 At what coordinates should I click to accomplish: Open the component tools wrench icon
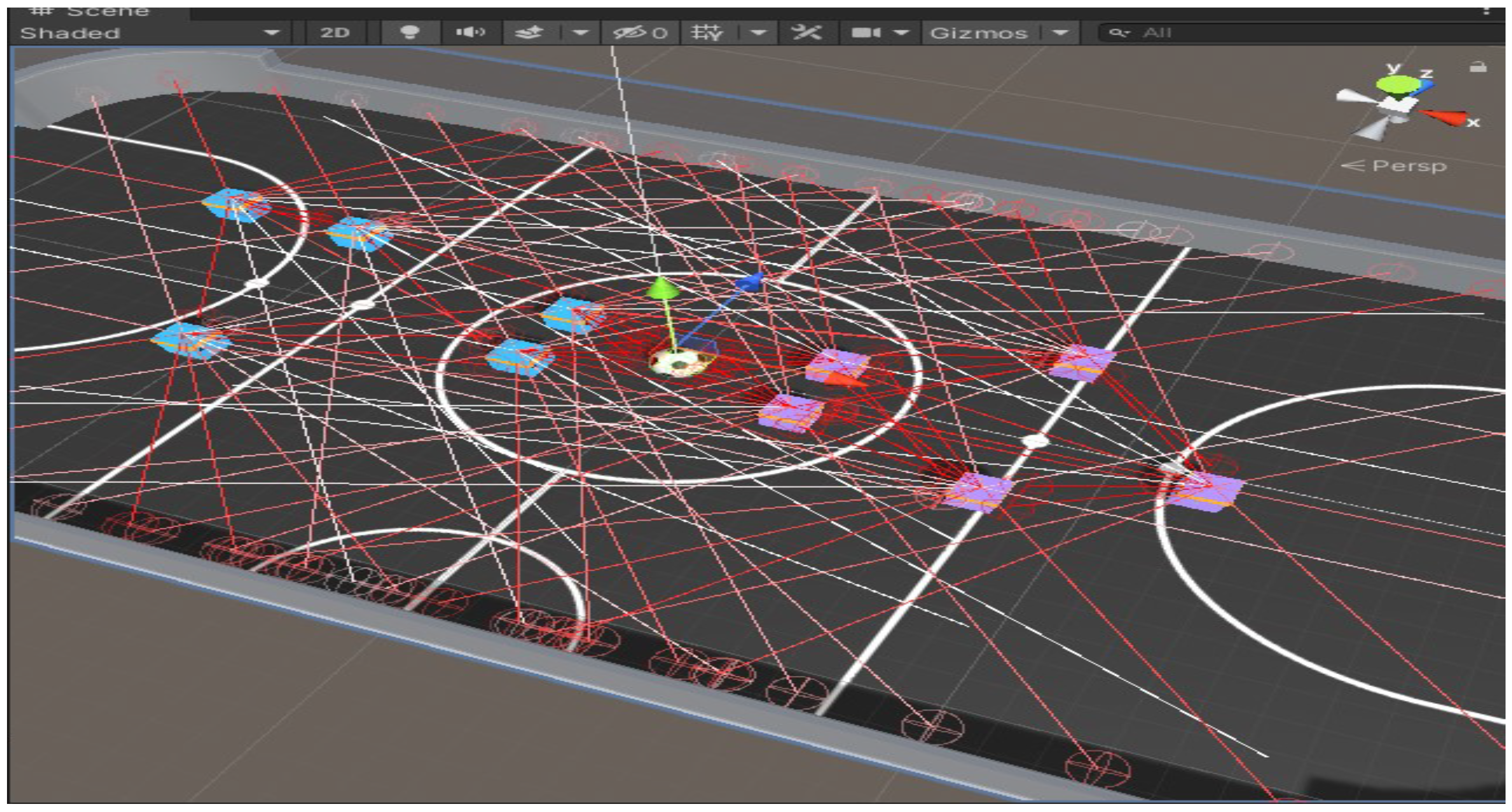pyautogui.click(x=806, y=33)
